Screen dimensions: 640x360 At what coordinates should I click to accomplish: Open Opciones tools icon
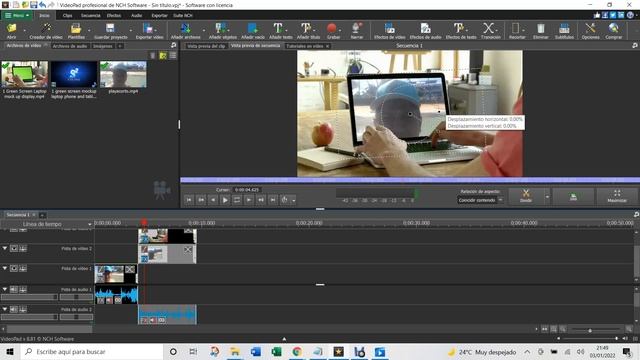tap(590, 28)
